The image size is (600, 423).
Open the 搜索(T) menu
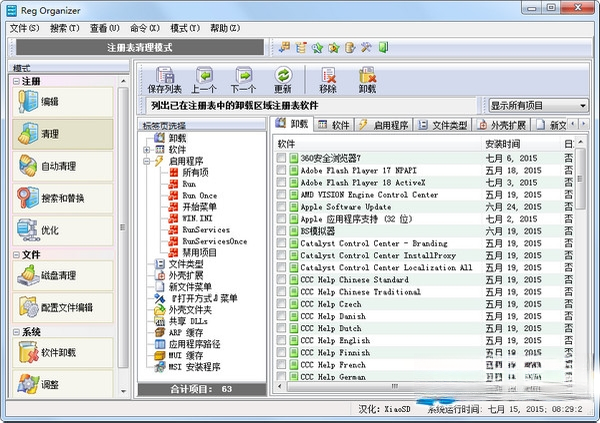tap(65, 28)
